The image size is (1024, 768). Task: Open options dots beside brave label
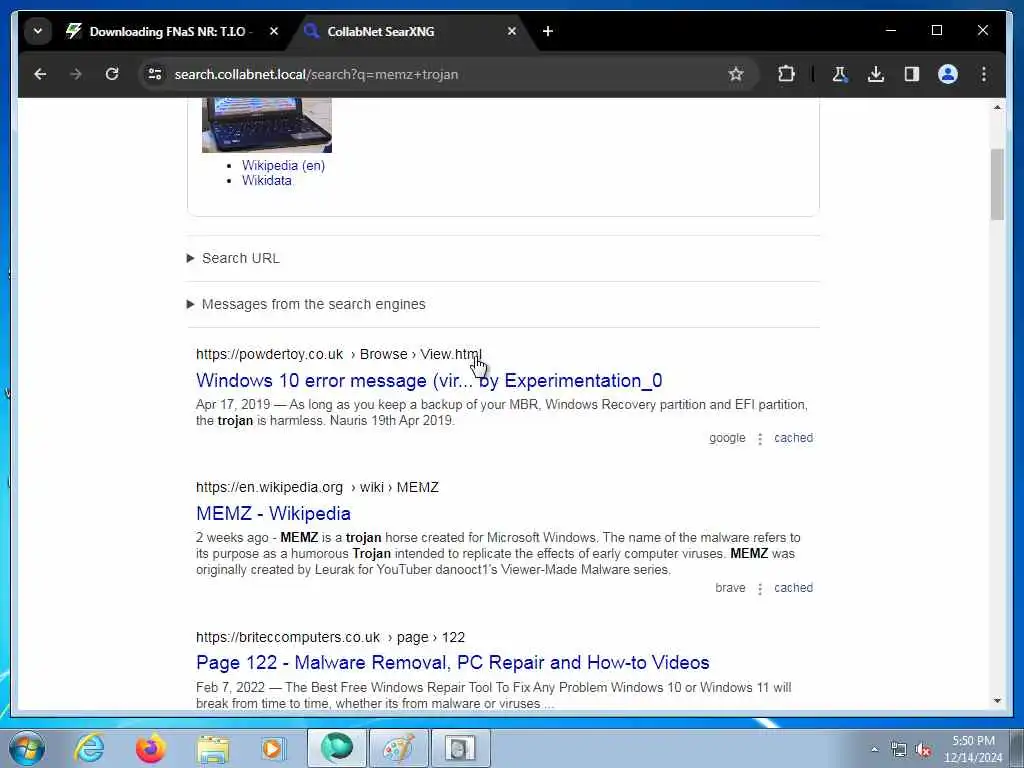pyautogui.click(x=760, y=588)
